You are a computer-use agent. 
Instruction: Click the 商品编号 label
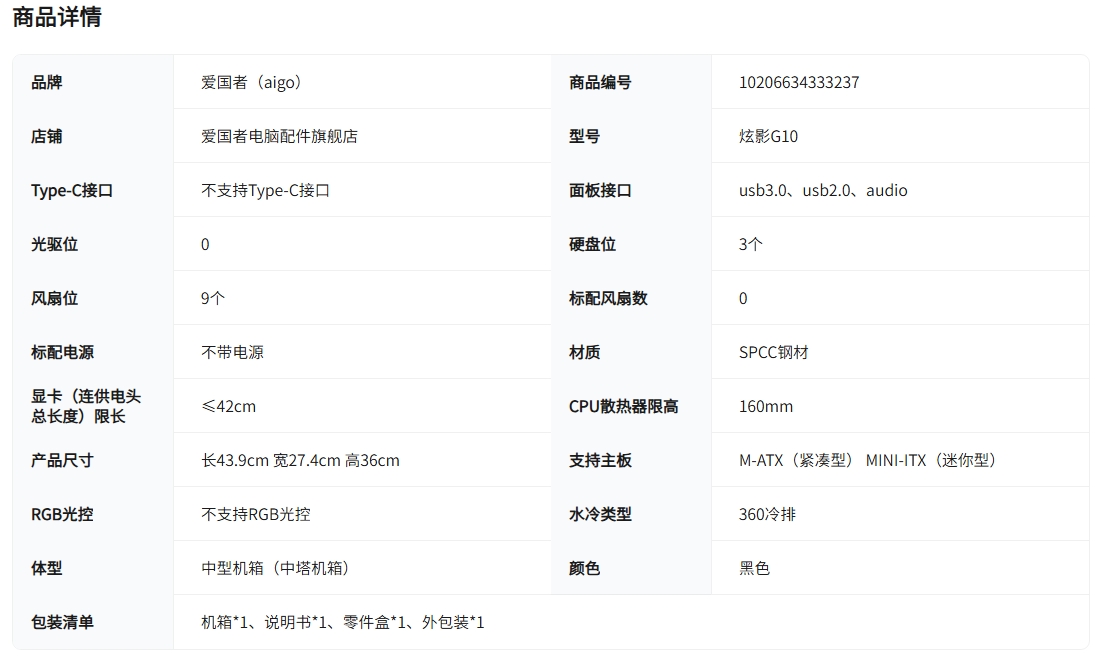pyautogui.click(x=600, y=83)
